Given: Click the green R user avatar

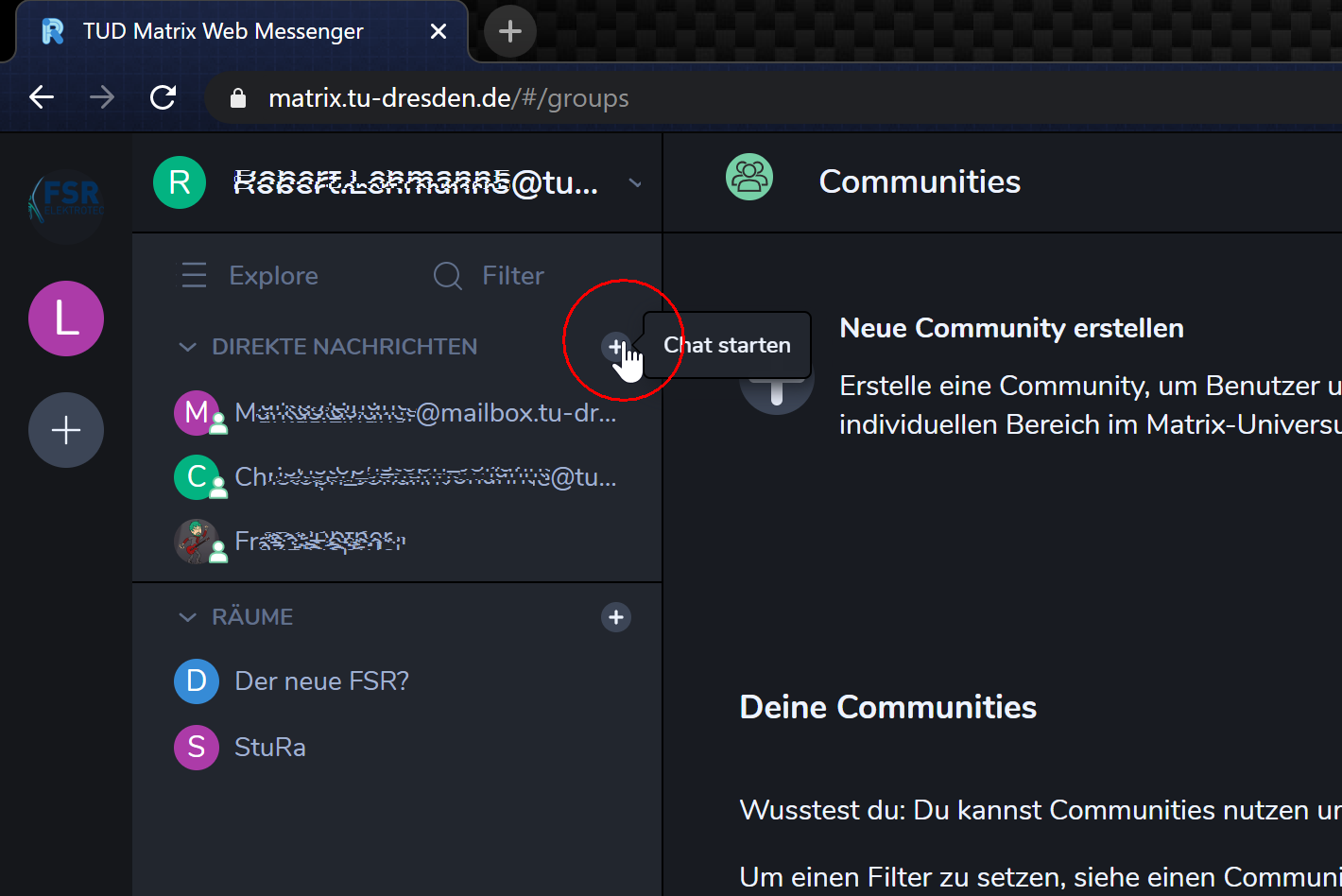Looking at the screenshot, I should (180, 182).
